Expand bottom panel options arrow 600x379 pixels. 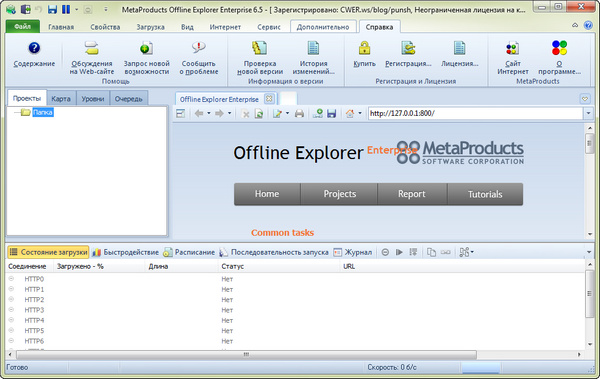click(589, 252)
